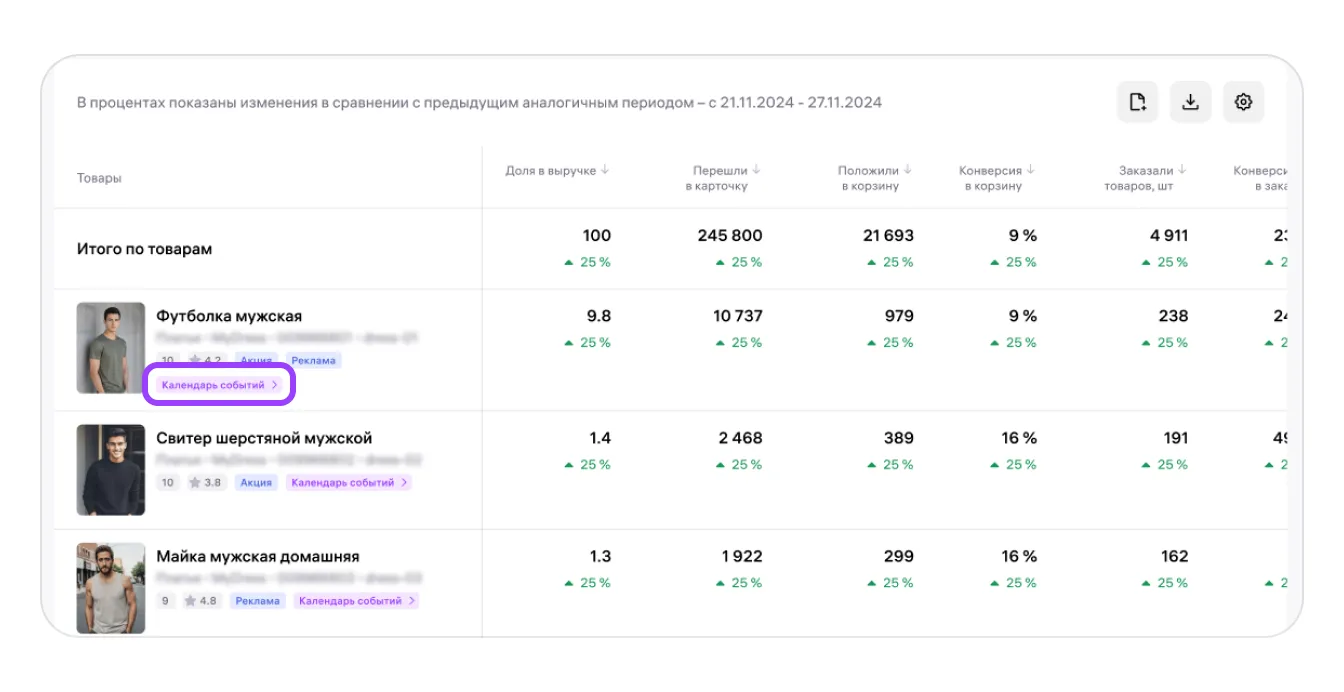Open the Футболка мужская product title
Viewport: 1344px width, 692px height.
click(229, 316)
